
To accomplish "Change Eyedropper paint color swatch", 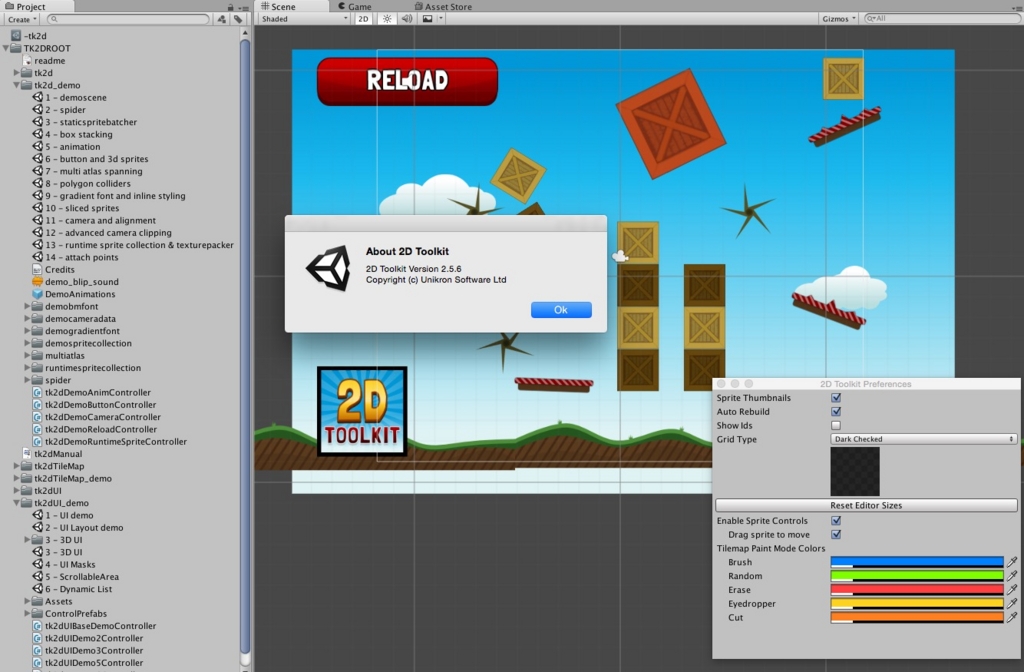I will 917,603.
